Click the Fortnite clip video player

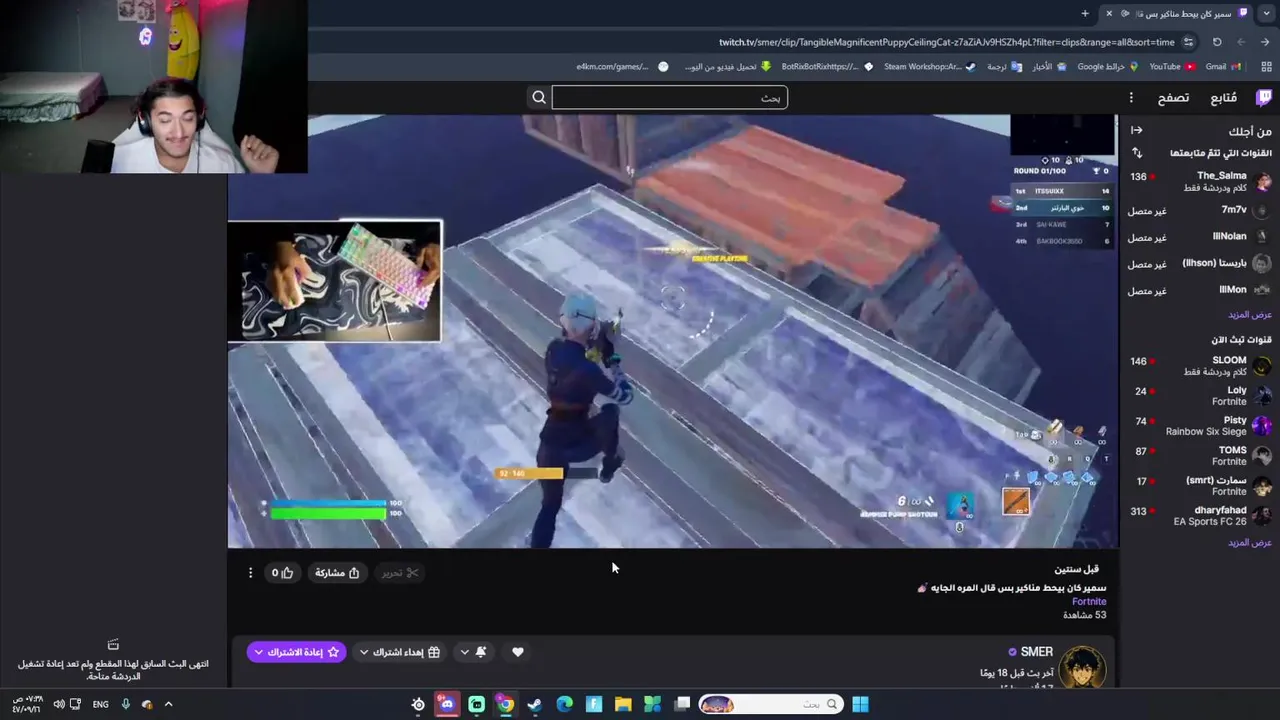click(x=672, y=331)
